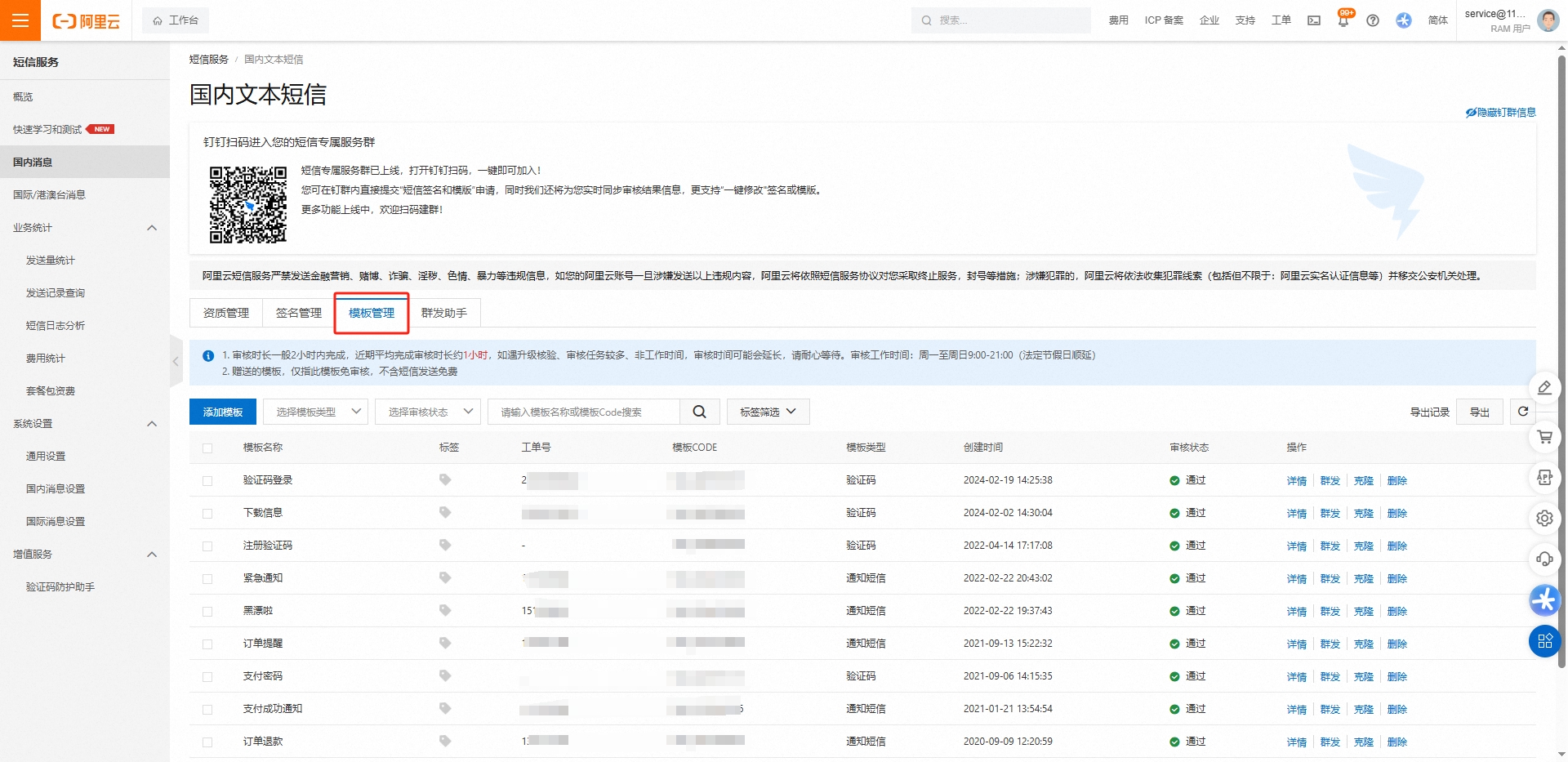Tick the select-all checkbox in table header
The height and width of the screenshot is (762, 1568).
207,448
